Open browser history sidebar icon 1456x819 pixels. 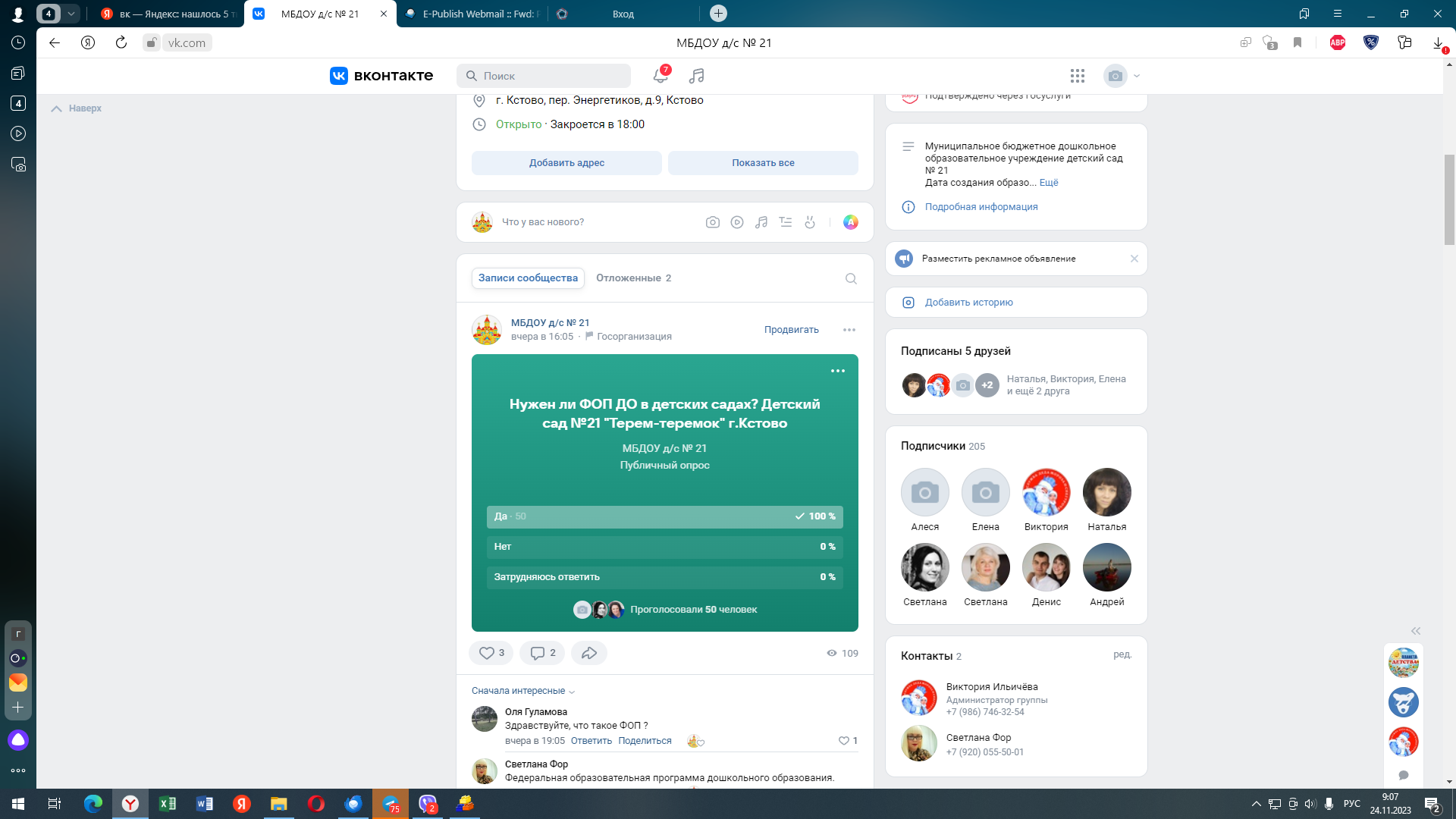[18, 42]
